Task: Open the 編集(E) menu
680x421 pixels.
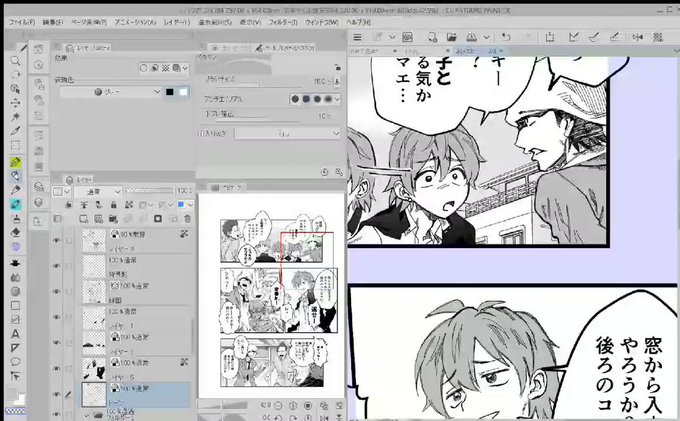Action: (52, 22)
